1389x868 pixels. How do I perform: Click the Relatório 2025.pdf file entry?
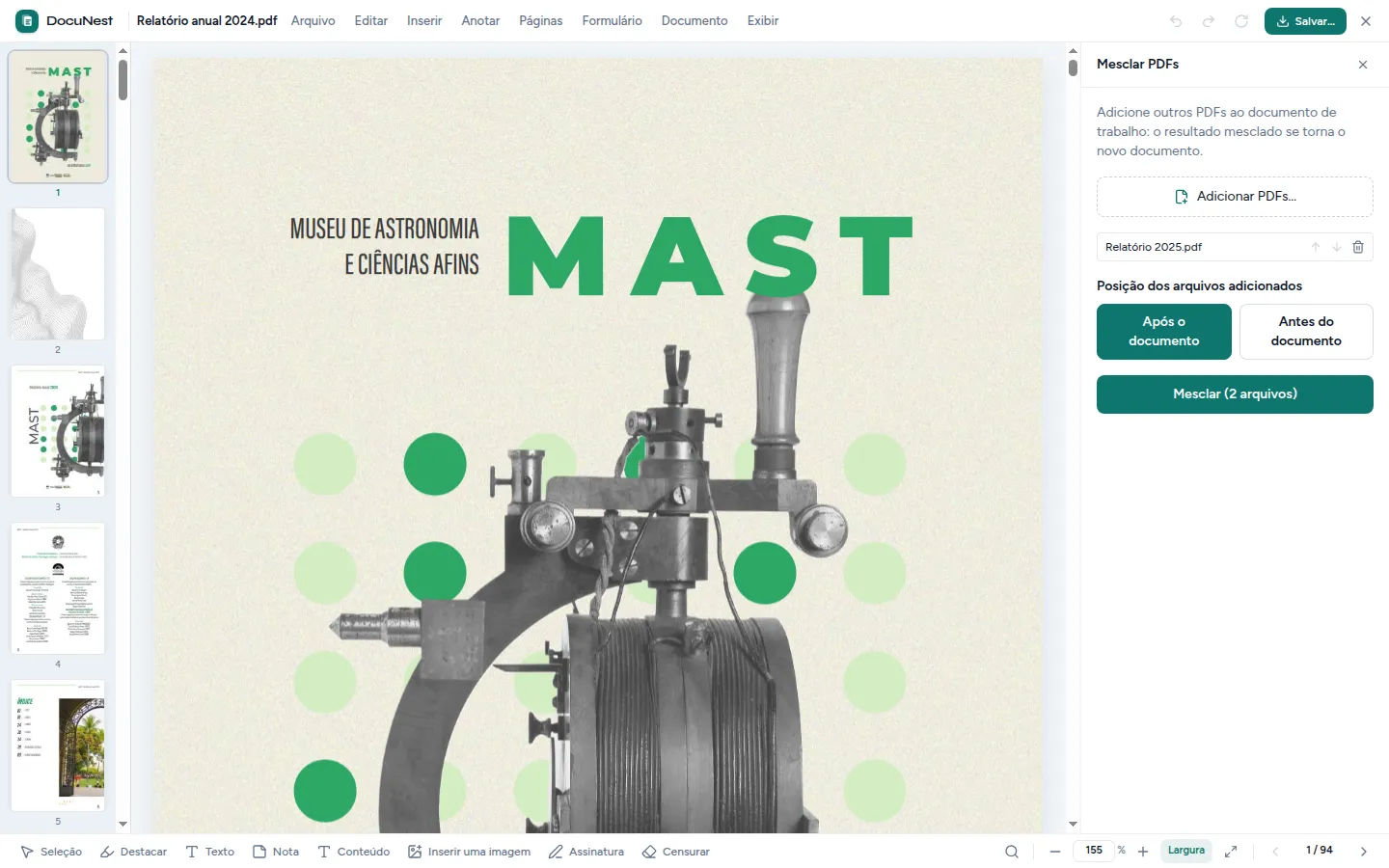click(x=1235, y=247)
